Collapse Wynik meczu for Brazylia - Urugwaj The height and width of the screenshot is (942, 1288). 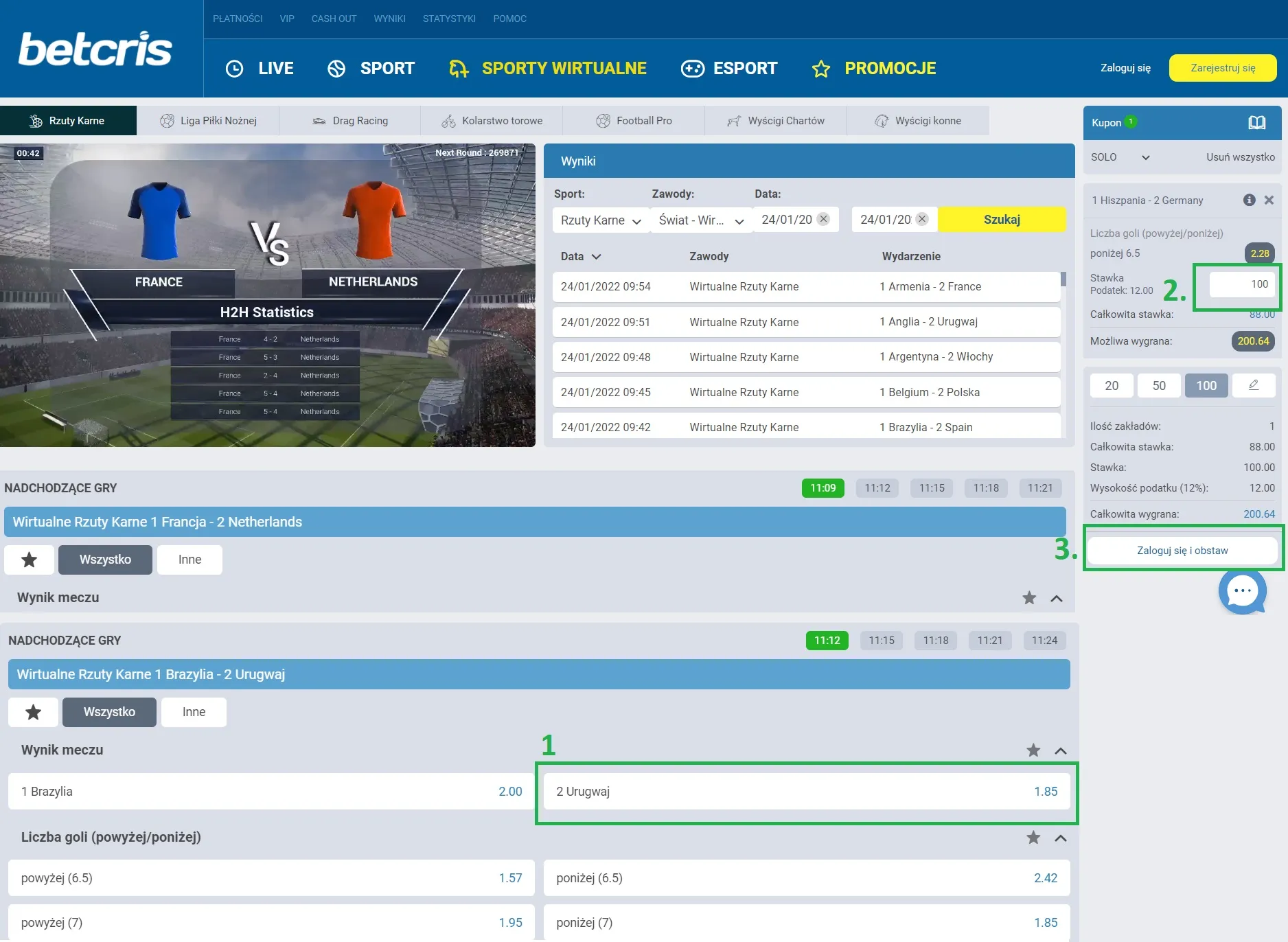[1061, 750]
